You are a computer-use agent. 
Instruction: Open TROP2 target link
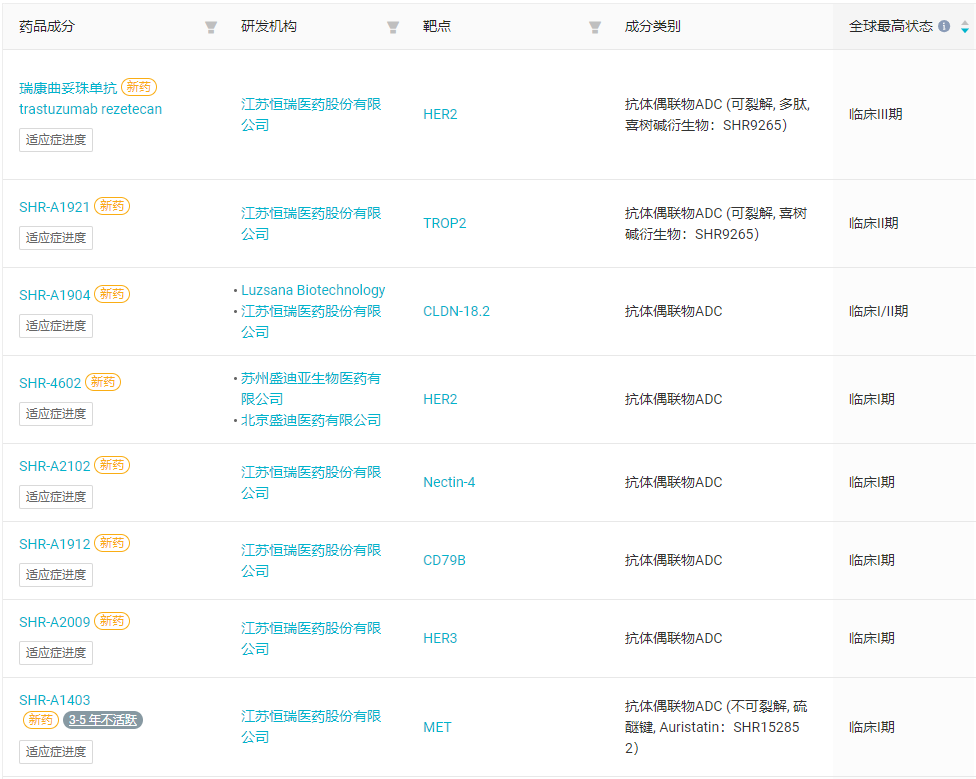(444, 223)
